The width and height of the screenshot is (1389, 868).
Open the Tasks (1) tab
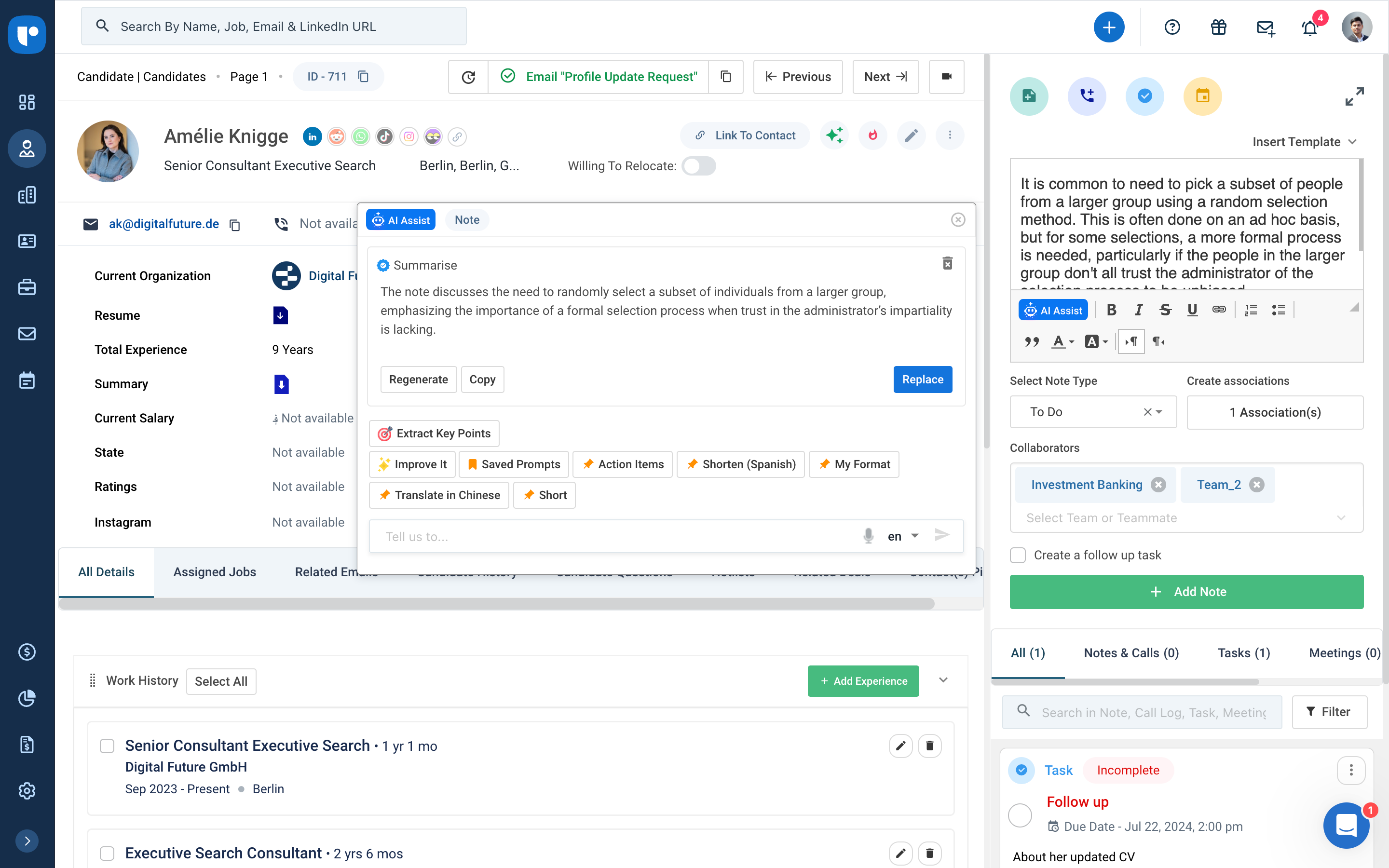pyautogui.click(x=1243, y=653)
